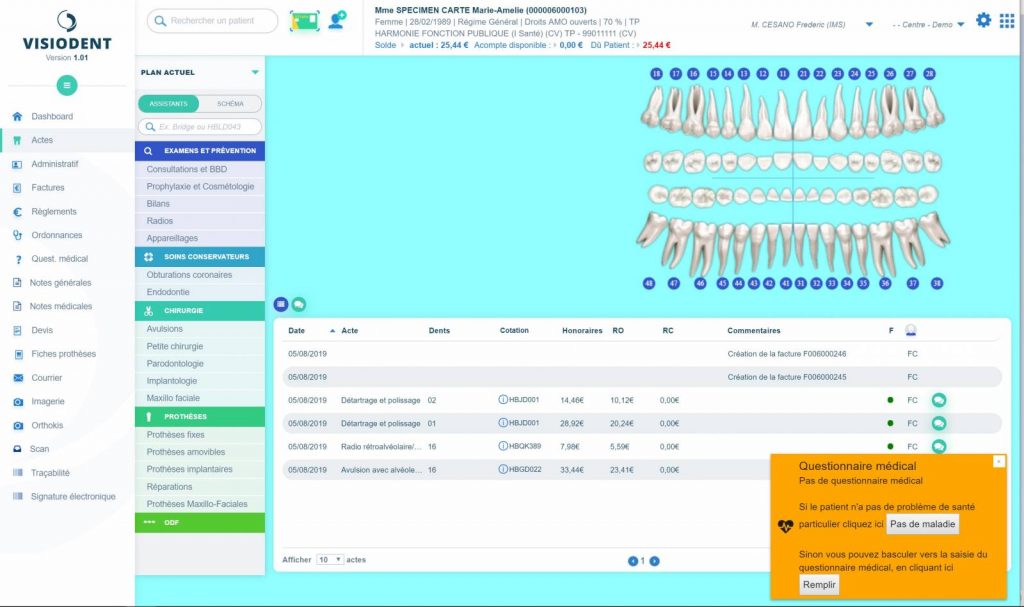Click the carte vitale reader icon
Screen dimensions: 1024x607
pos(304,21)
